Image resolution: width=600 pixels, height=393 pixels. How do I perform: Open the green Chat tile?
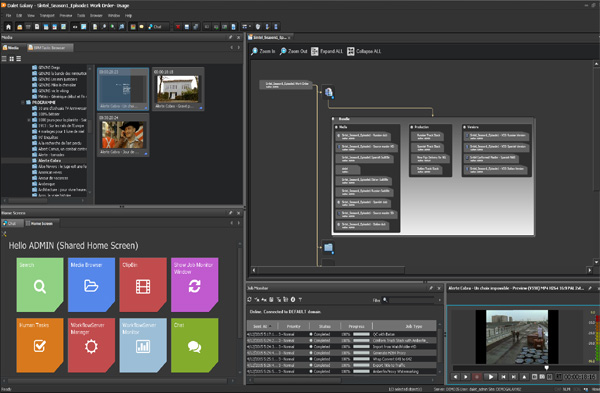(194, 345)
